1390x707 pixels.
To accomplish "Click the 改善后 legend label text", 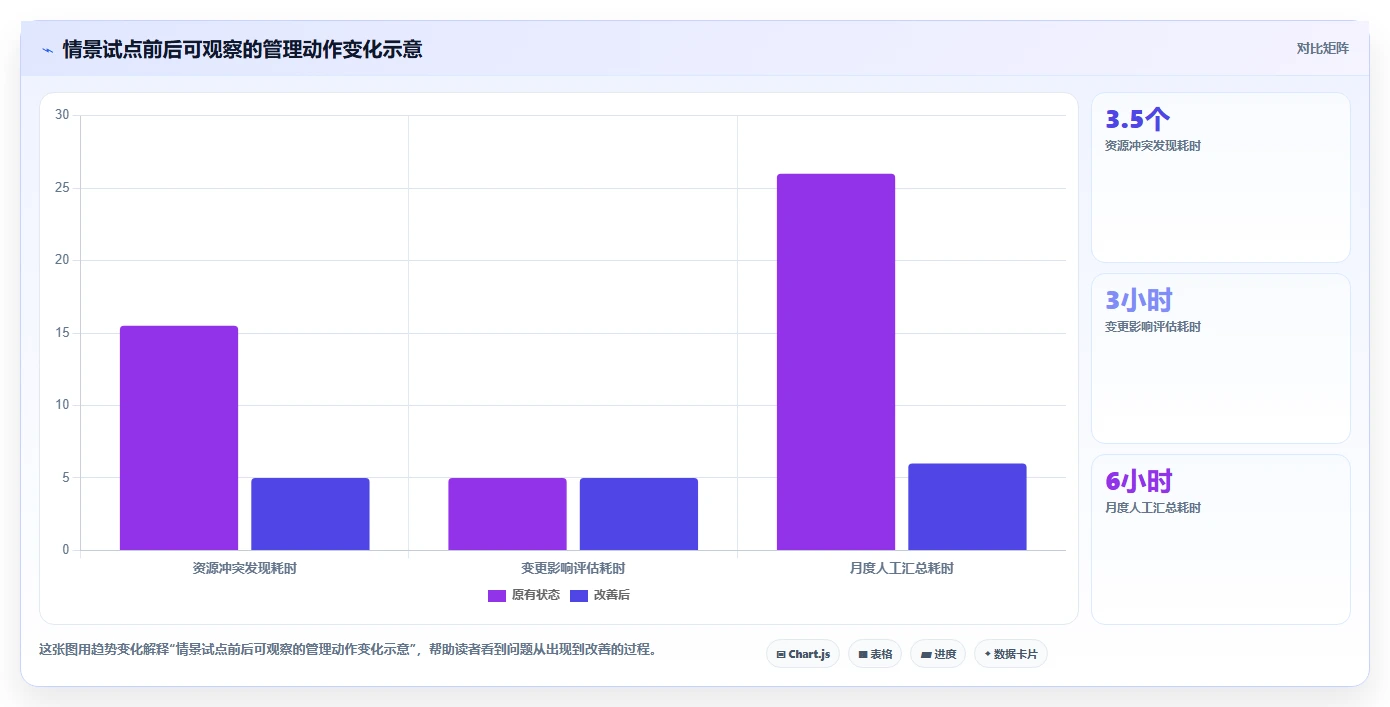I will coord(612,595).
